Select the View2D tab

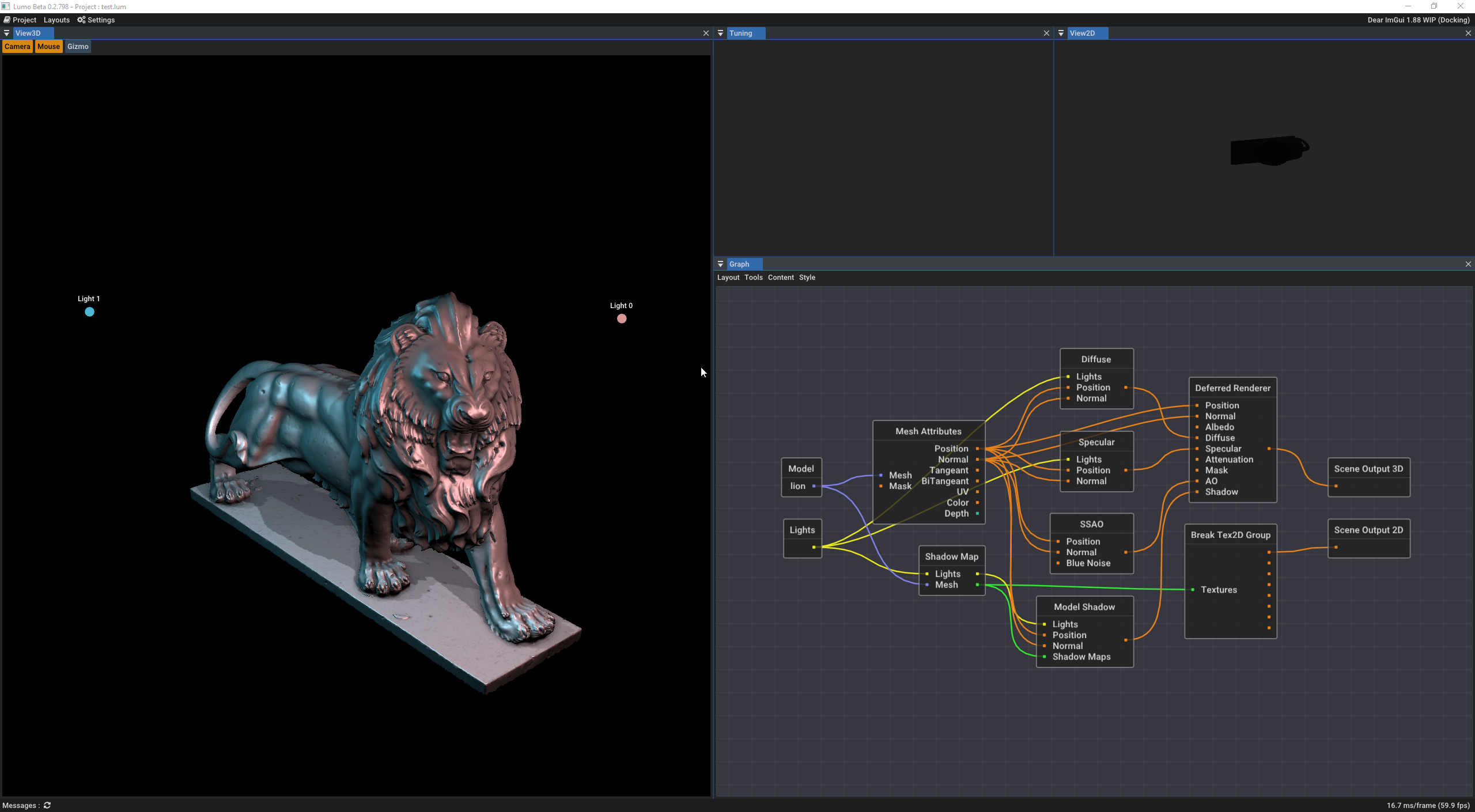(x=1082, y=33)
